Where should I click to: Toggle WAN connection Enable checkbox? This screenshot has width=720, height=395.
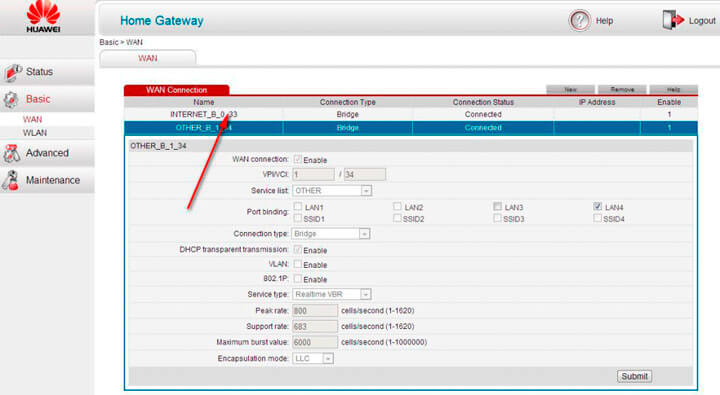pyautogui.click(x=298, y=159)
